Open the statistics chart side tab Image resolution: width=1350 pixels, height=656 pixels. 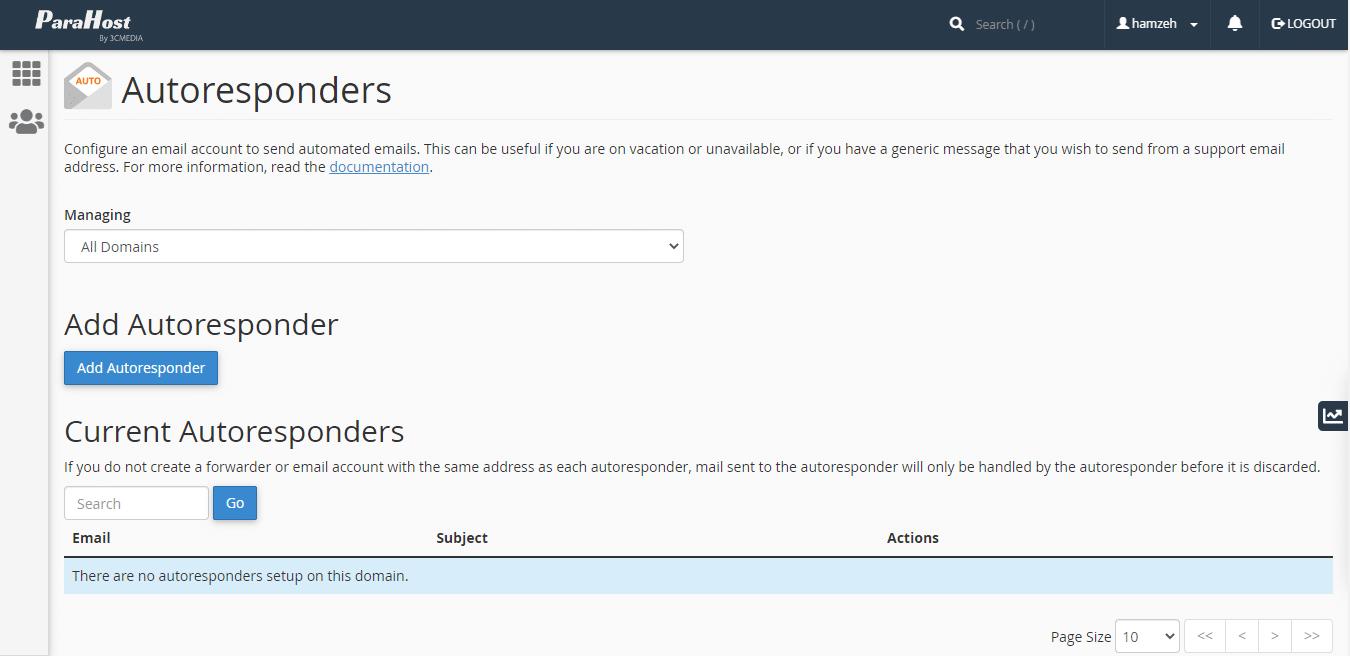point(1332,416)
